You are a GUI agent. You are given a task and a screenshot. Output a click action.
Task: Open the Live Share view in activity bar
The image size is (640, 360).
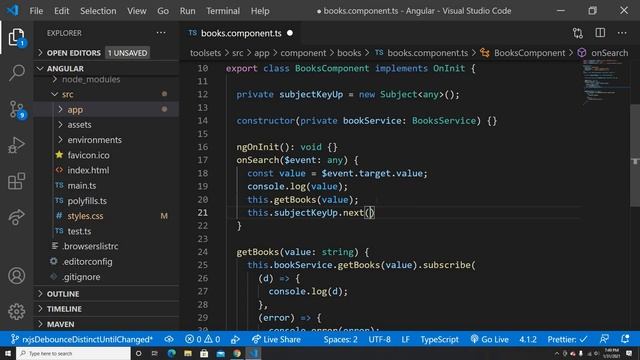pos(16,217)
